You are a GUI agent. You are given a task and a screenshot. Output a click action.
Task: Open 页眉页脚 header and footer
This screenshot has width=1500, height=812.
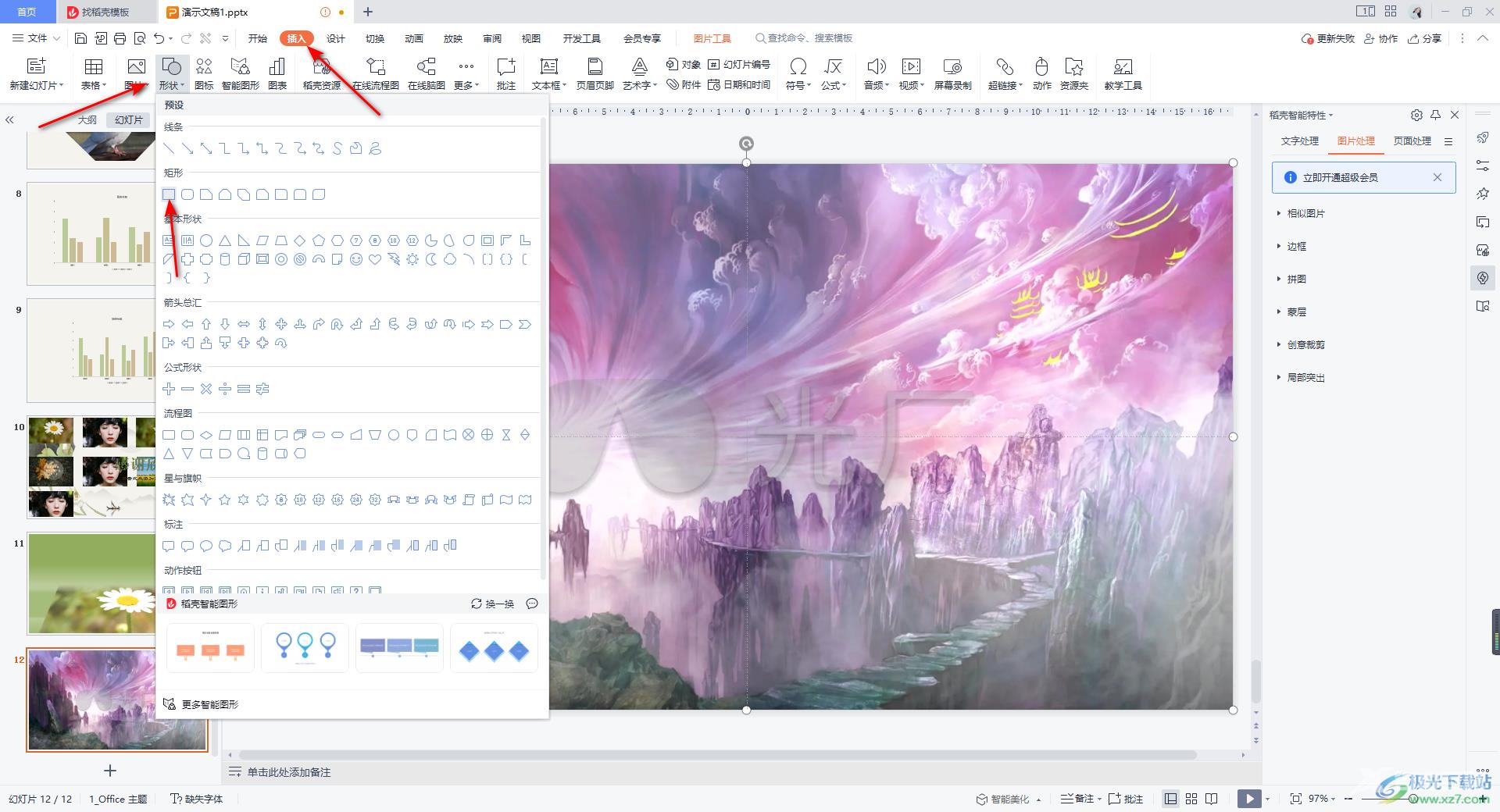pyautogui.click(x=595, y=74)
